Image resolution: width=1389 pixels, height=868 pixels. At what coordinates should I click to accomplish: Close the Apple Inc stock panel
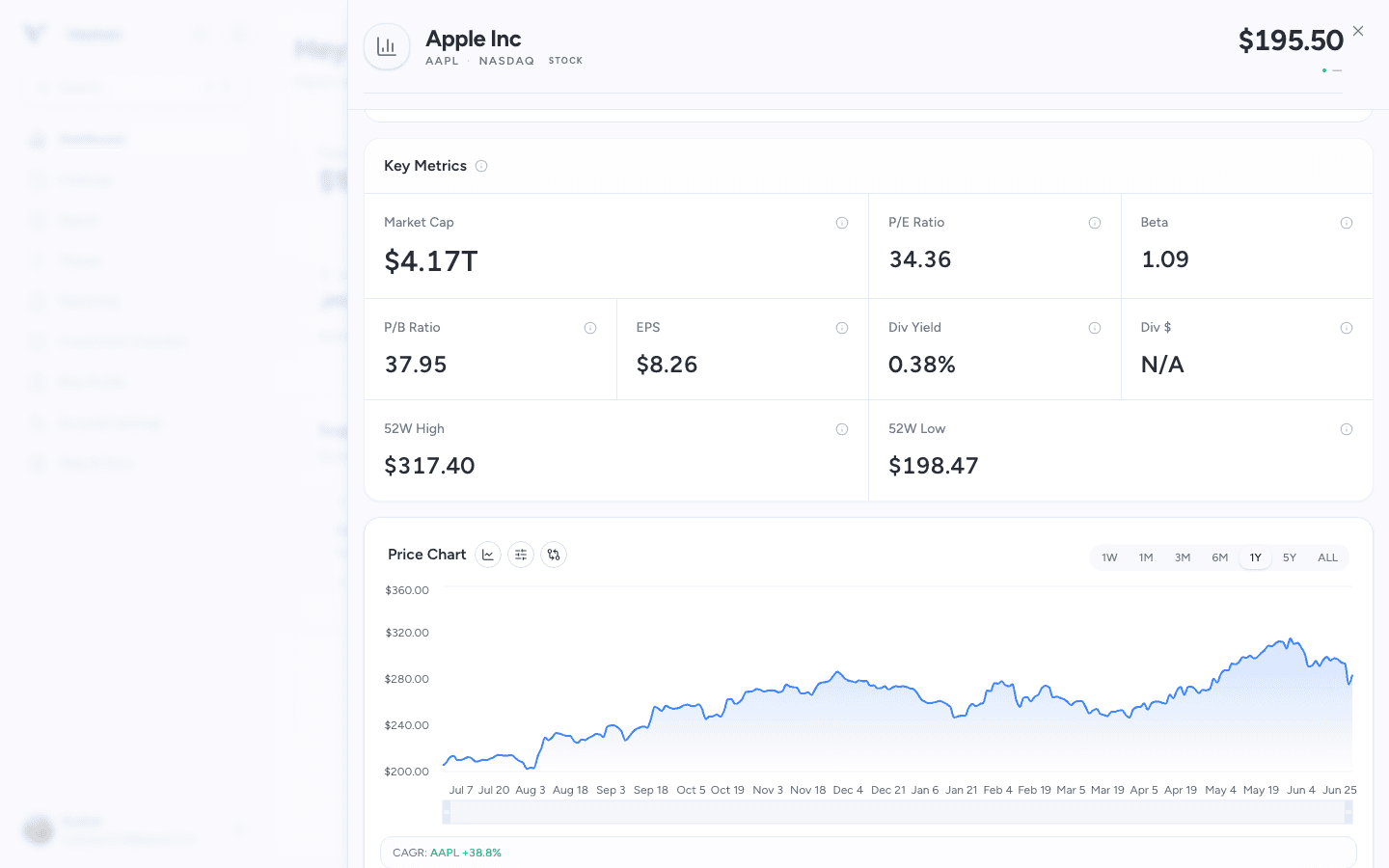pyautogui.click(x=1358, y=31)
